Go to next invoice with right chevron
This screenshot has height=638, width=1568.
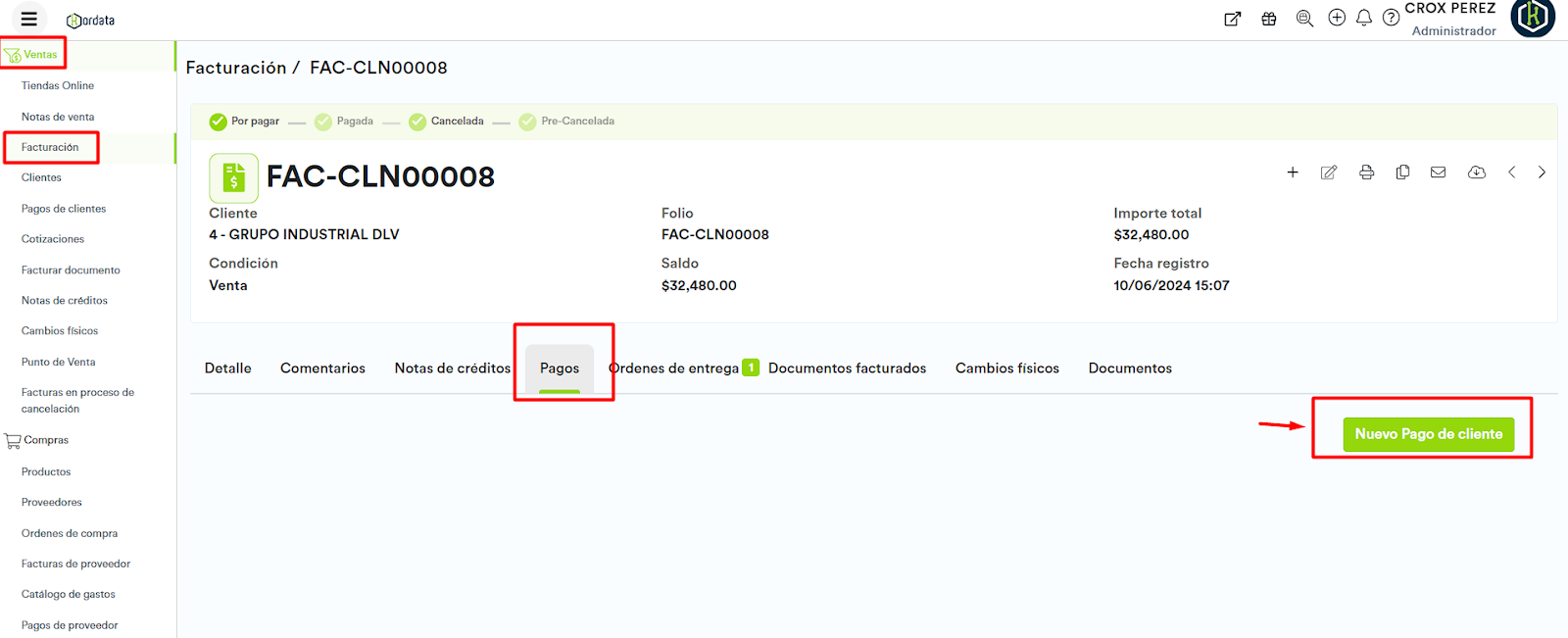coord(1542,172)
